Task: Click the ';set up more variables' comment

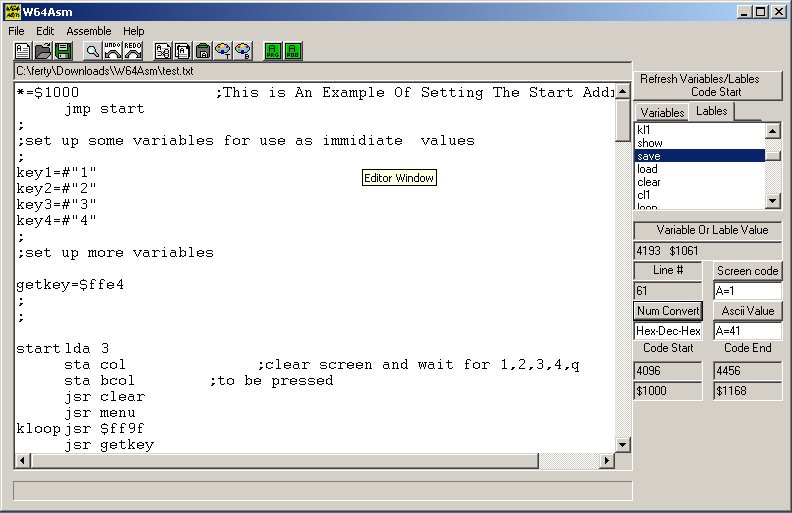Action: [115, 252]
